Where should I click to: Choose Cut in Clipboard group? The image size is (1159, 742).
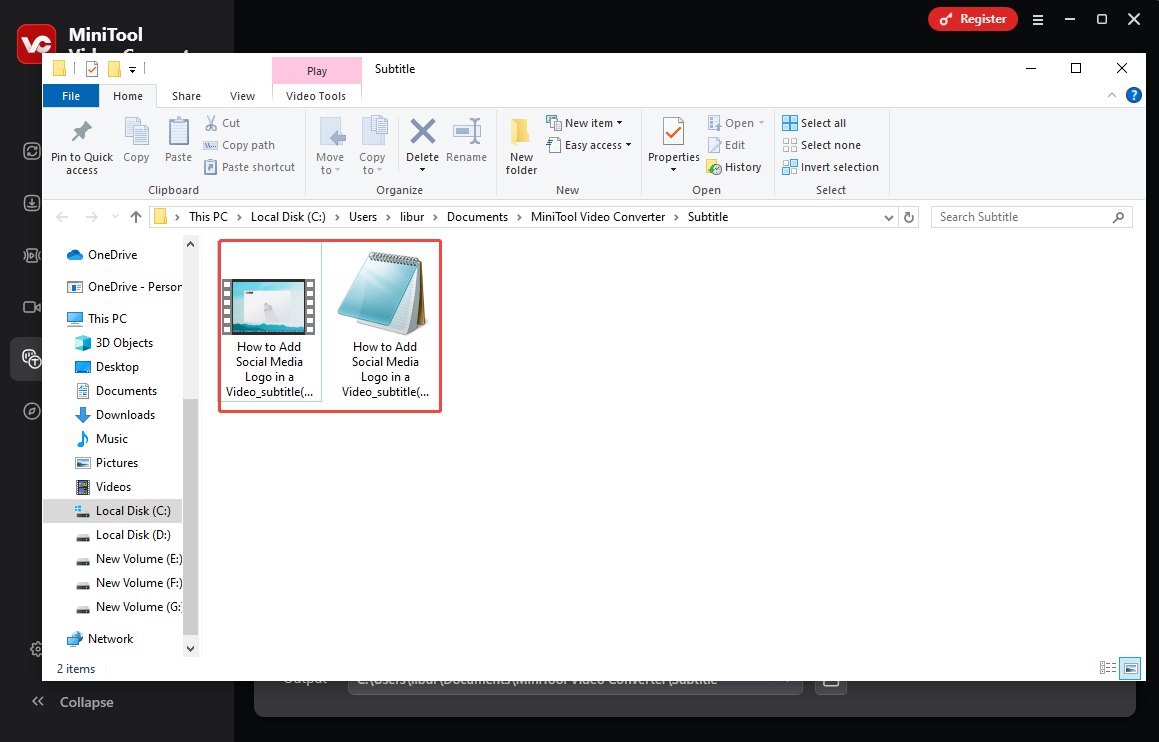222,123
